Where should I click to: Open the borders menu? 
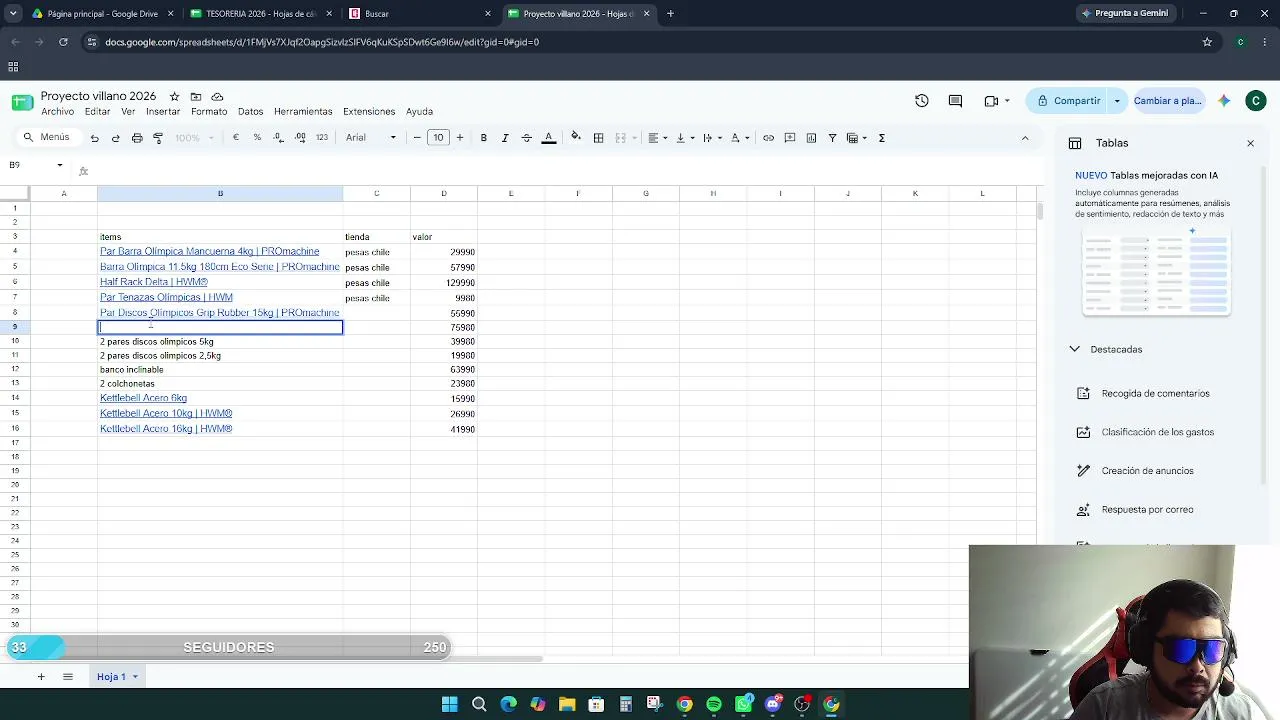coord(598,138)
